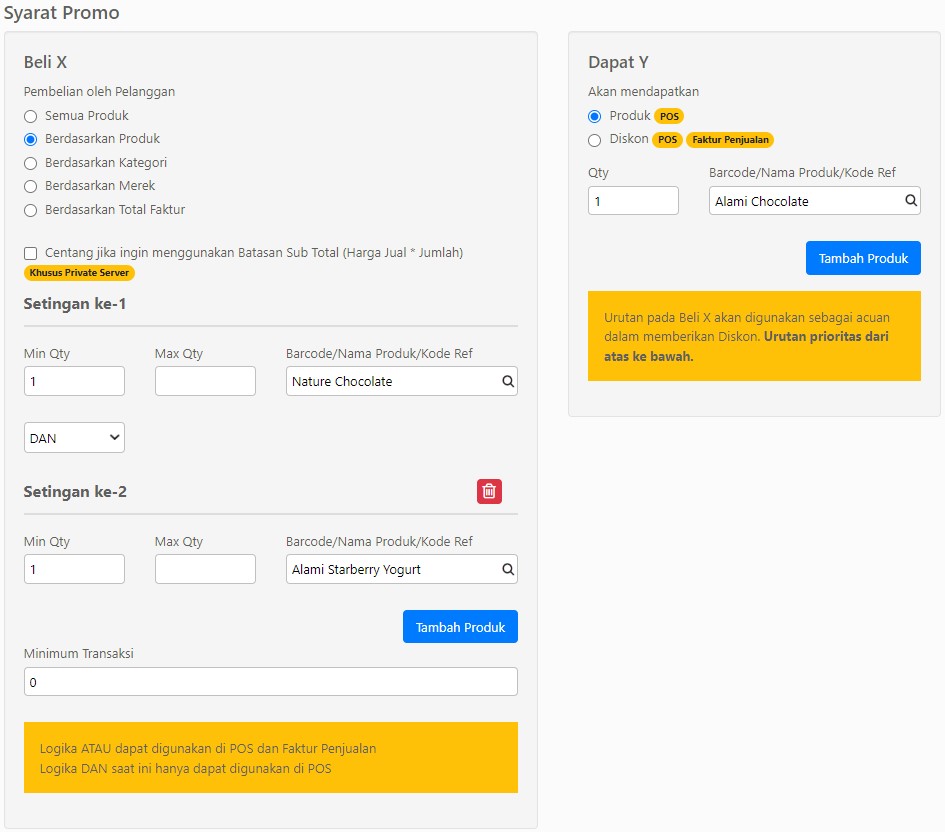Click the Dapat Y heading

(x=618, y=62)
